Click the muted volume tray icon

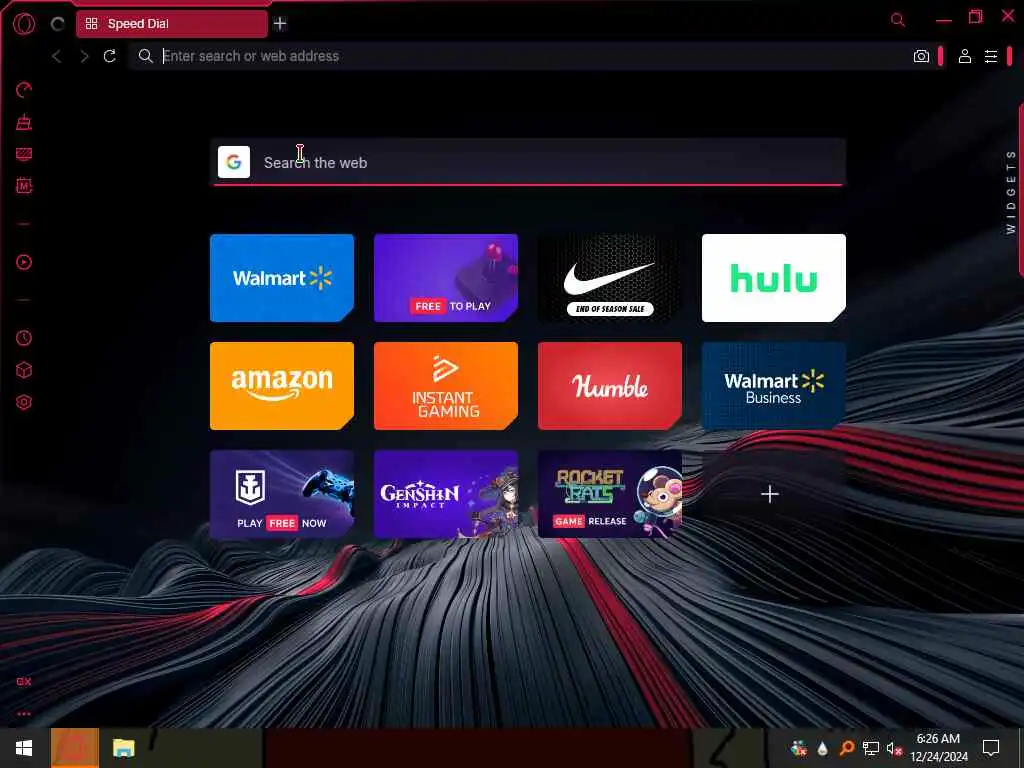point(894,748)
